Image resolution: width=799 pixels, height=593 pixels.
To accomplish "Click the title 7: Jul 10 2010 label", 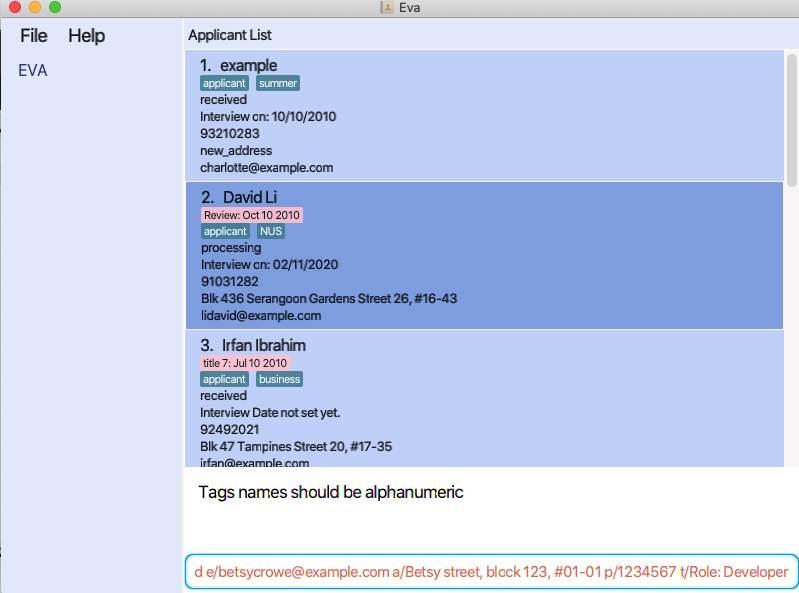I will 245,363.
